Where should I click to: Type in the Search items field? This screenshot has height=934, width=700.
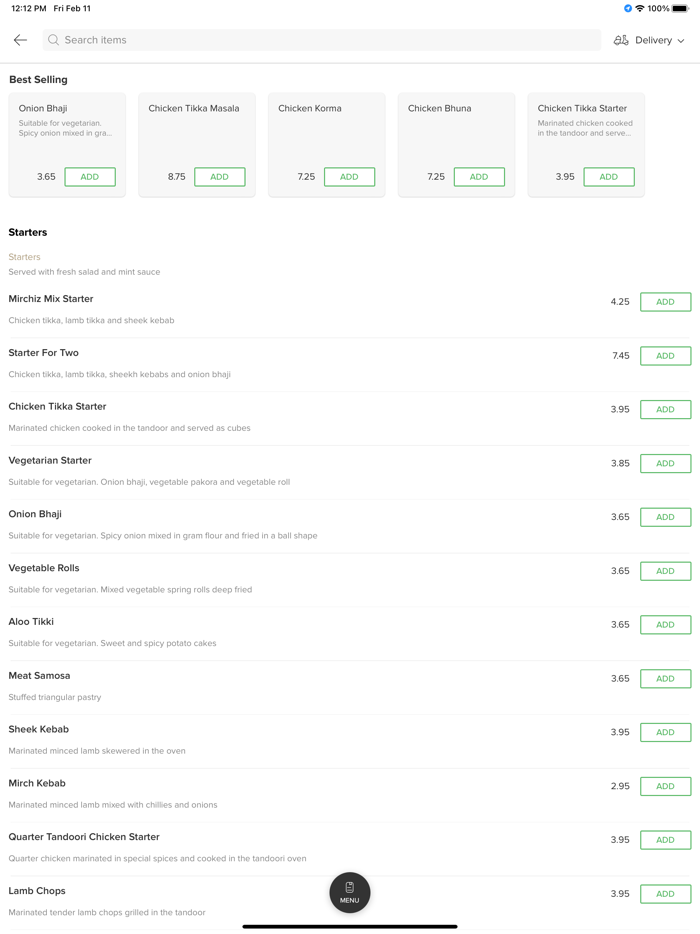click(x=320, y=40)
